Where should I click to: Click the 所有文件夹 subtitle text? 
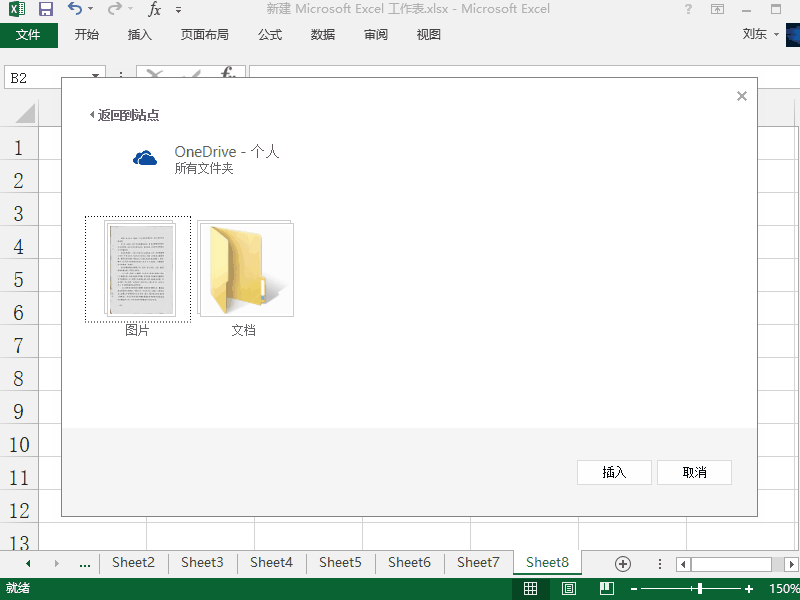click(204, 168)
